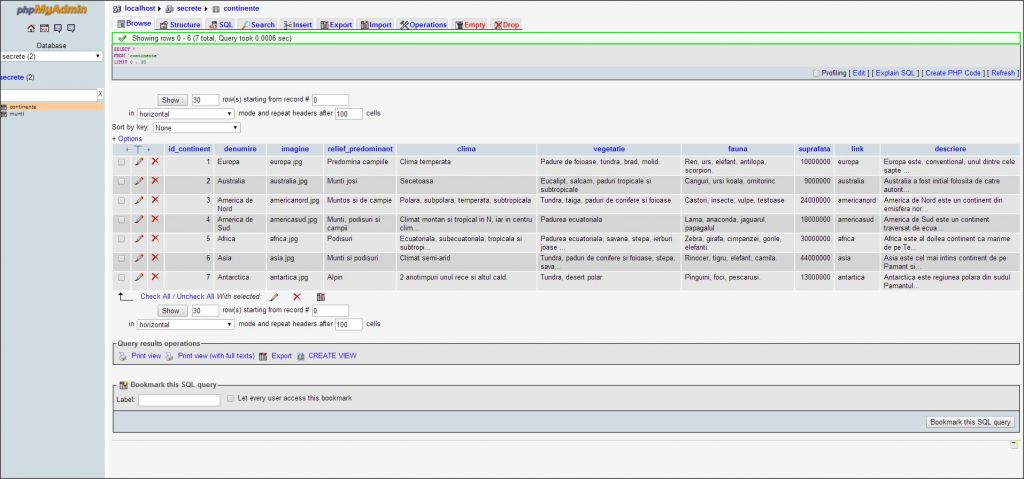Open the Operations tab
The width and height of the screenshot is (1024, 479).
pyautogui.click(x=423, y=24)
